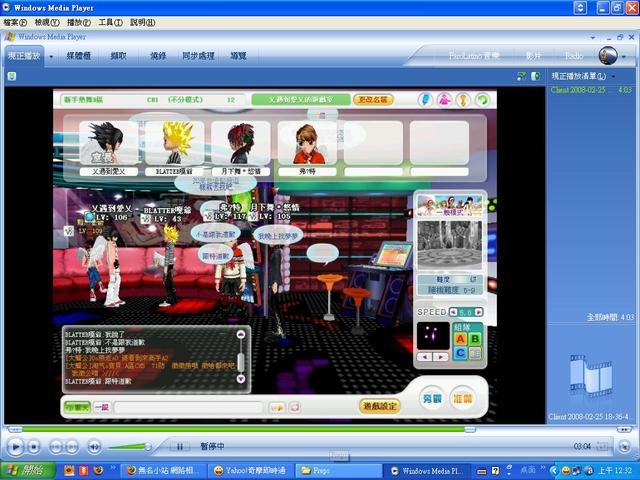The image size is (640, 480).
Task: Show hidden system tray icons arrow
Action: pyautogui.click(x=553, y=471)
